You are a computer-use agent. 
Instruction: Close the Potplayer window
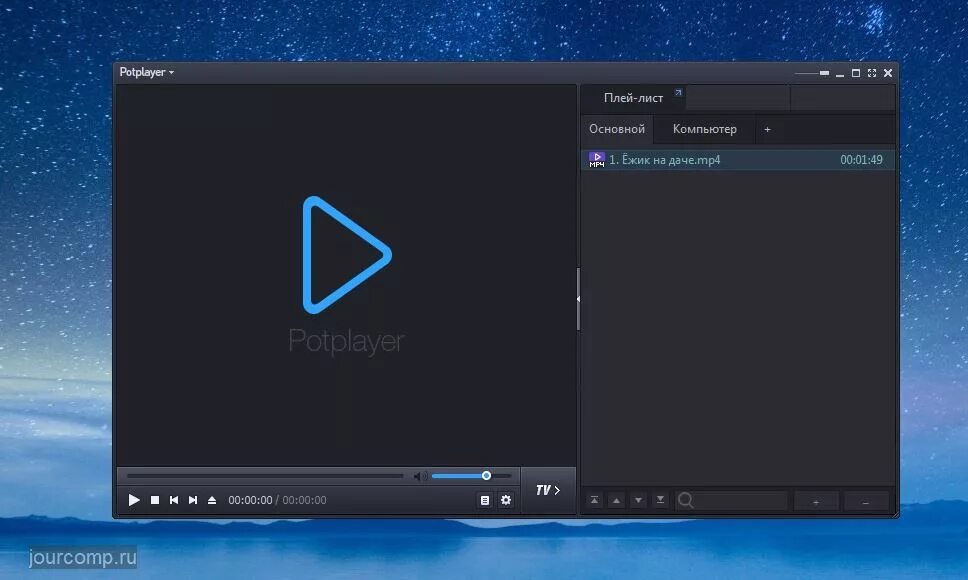click(888, 73)
